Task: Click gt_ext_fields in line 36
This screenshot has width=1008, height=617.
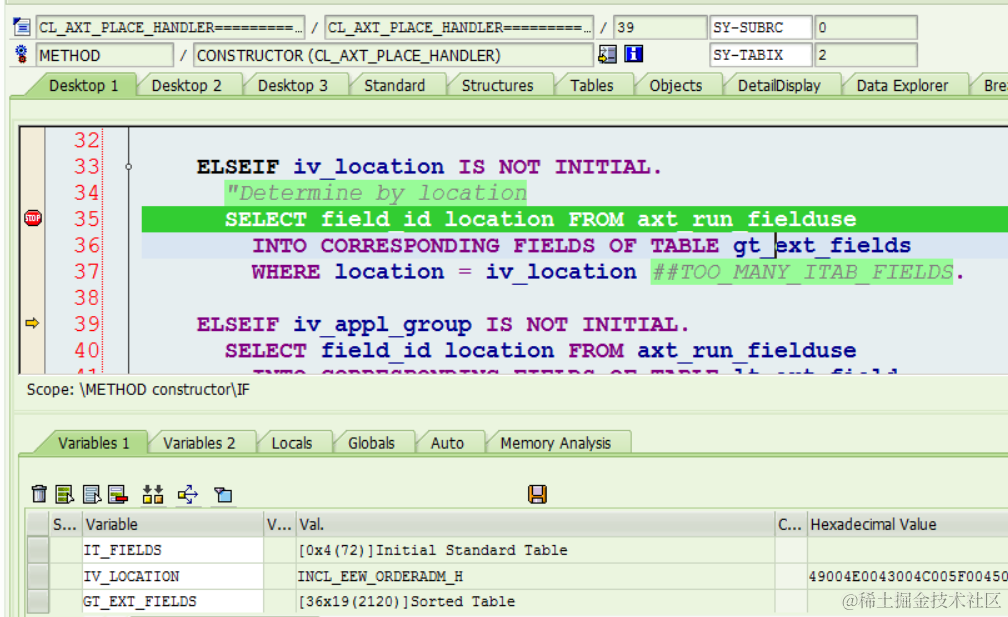Action: (822, 245)
